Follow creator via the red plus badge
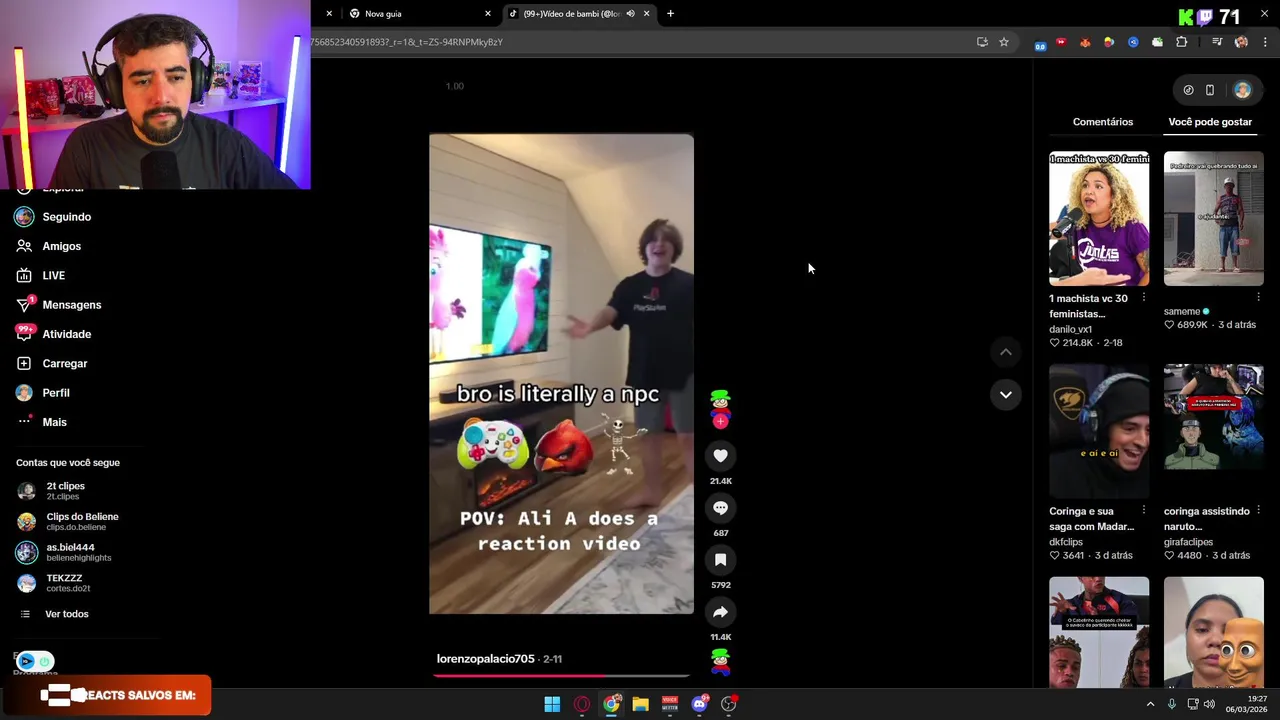This screenshot has width=1280, height=720. [720, 421]
